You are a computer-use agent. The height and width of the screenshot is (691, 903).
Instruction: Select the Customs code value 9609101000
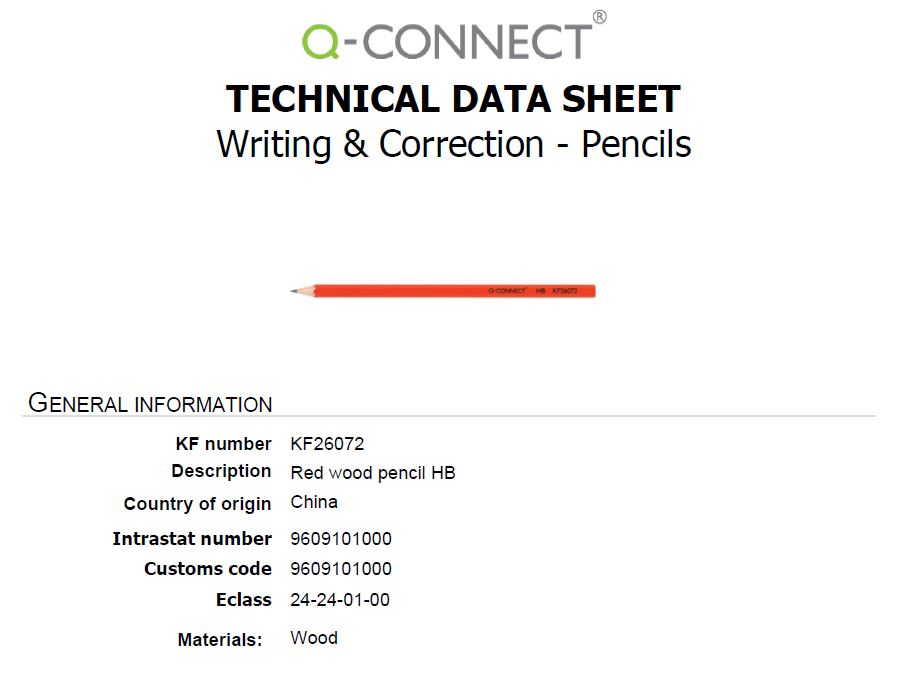click(341, 569)
